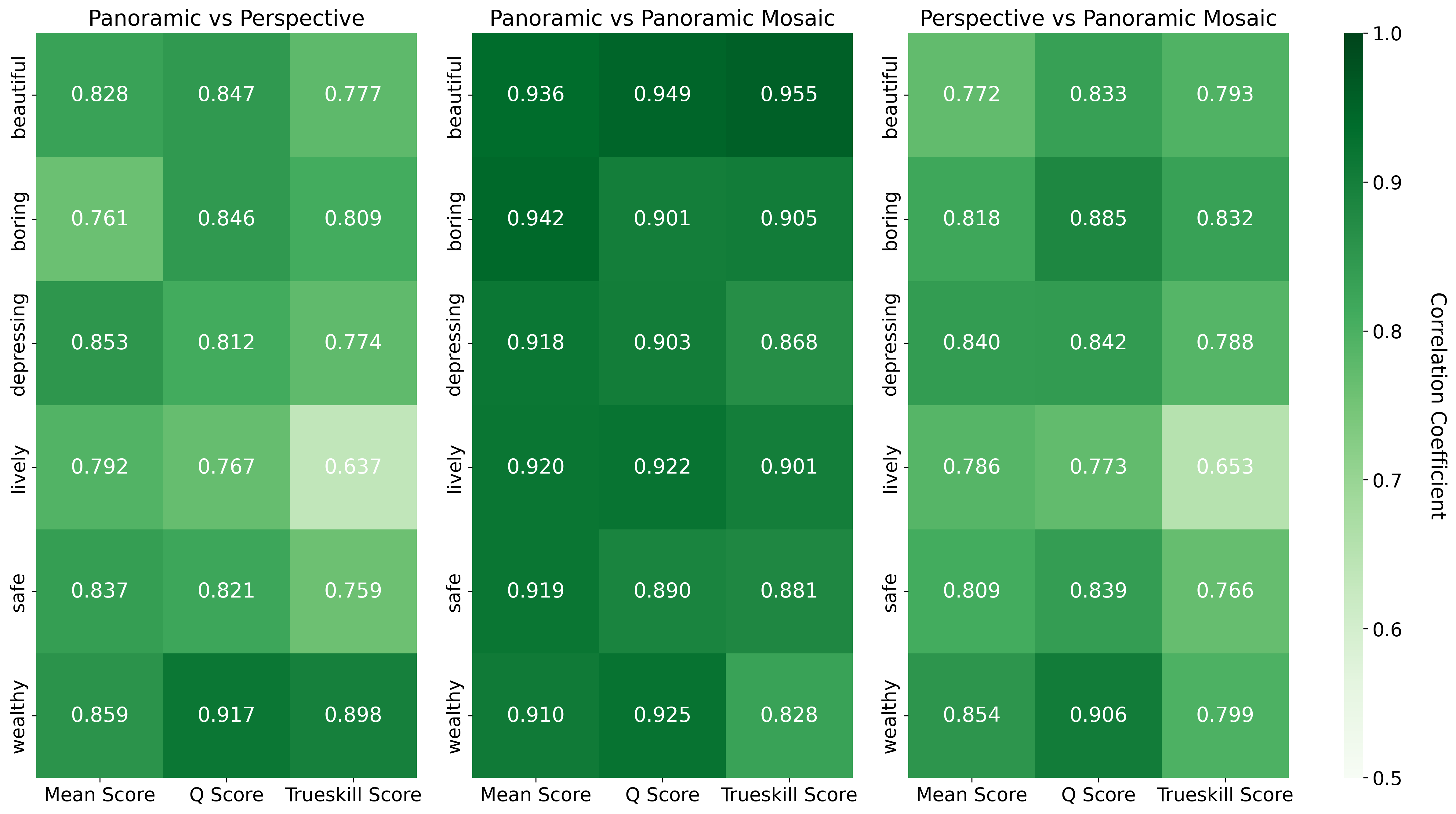Click the 'Panoramic vs Perspective' chart title
This screenshot has height=814, width=1456.
pyautogui.click(x=226, y=19)
